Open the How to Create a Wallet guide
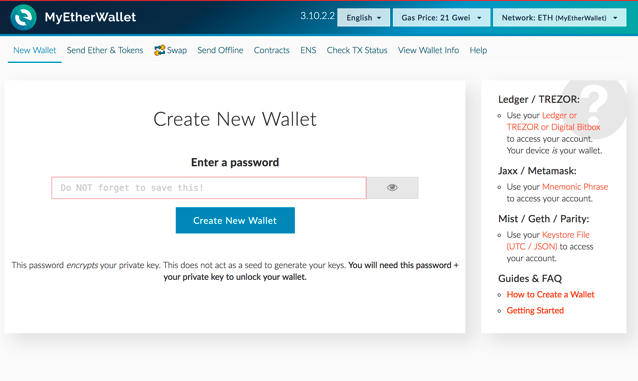The image size is (638, 381). click(x=551, y=294)
